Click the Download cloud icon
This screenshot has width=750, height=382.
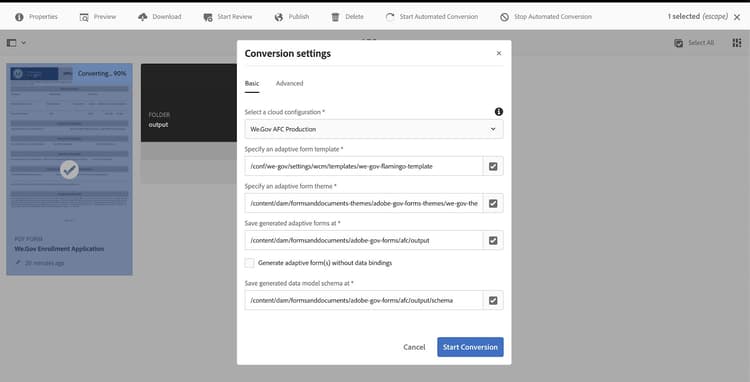tap(143, 17)
